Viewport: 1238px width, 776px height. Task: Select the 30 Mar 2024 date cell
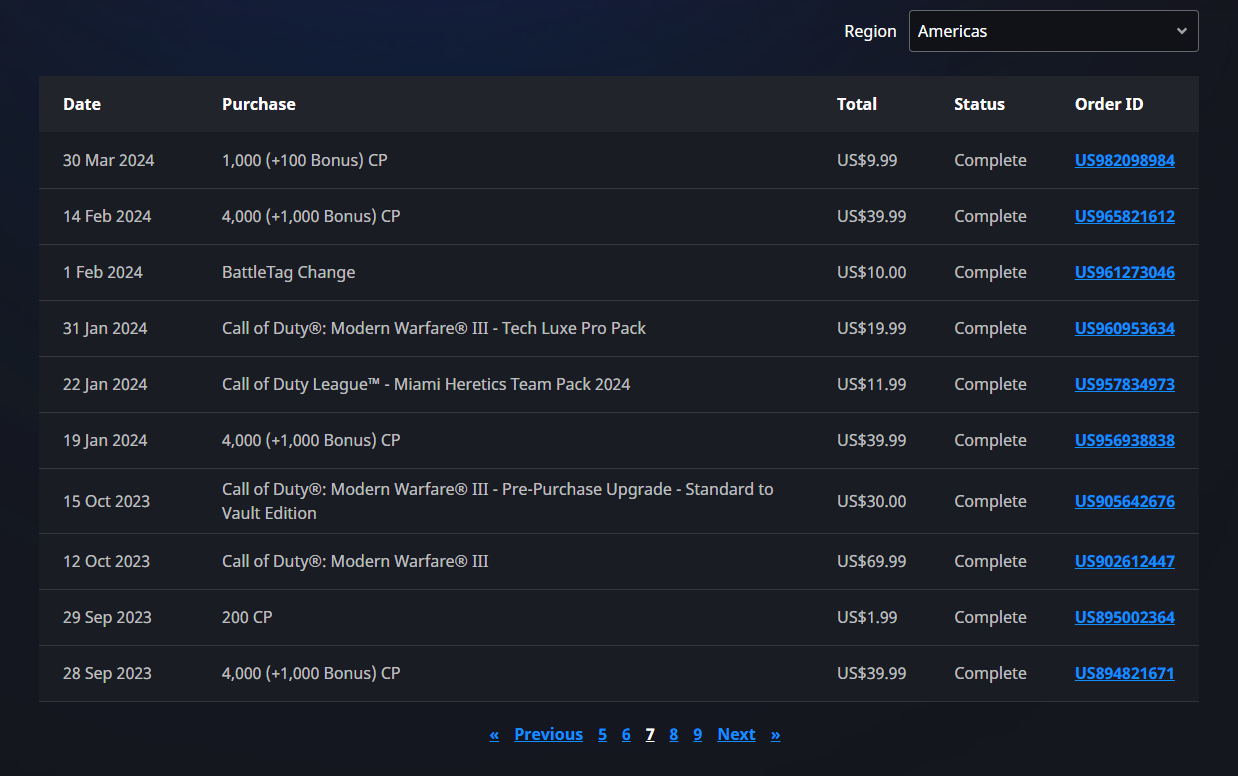[109, 160]
